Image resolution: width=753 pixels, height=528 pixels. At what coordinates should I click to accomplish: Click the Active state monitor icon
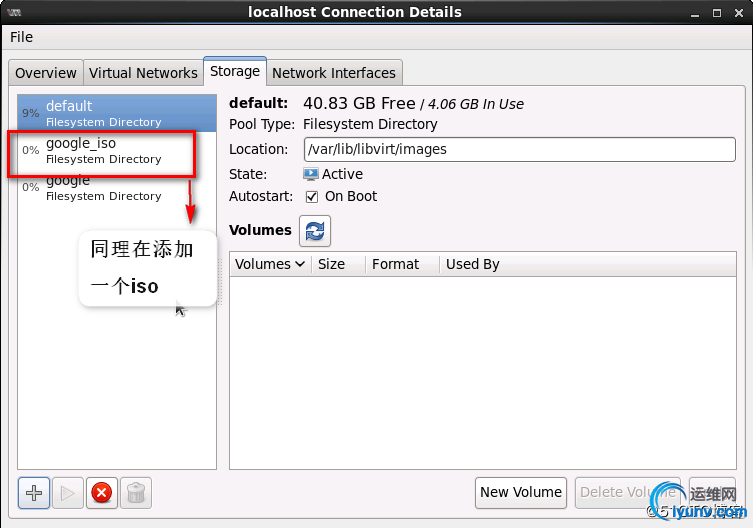point(311,174)
